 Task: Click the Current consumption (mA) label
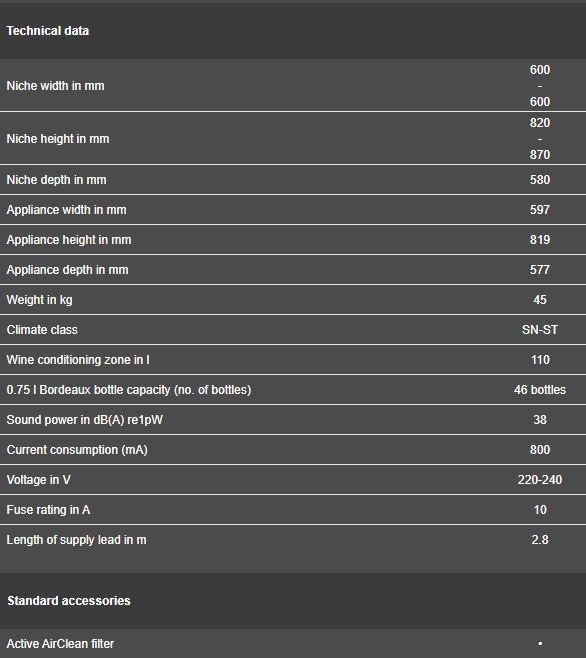click(77, 450)
